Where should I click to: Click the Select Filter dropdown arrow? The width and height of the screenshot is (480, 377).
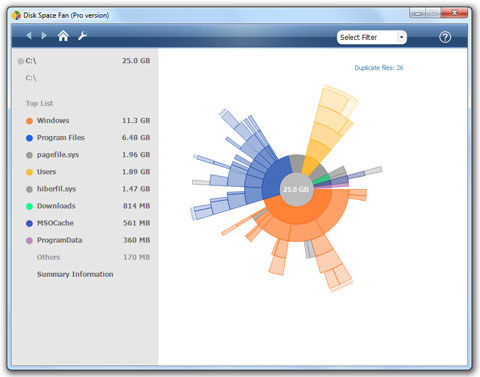tap(401, 37)
